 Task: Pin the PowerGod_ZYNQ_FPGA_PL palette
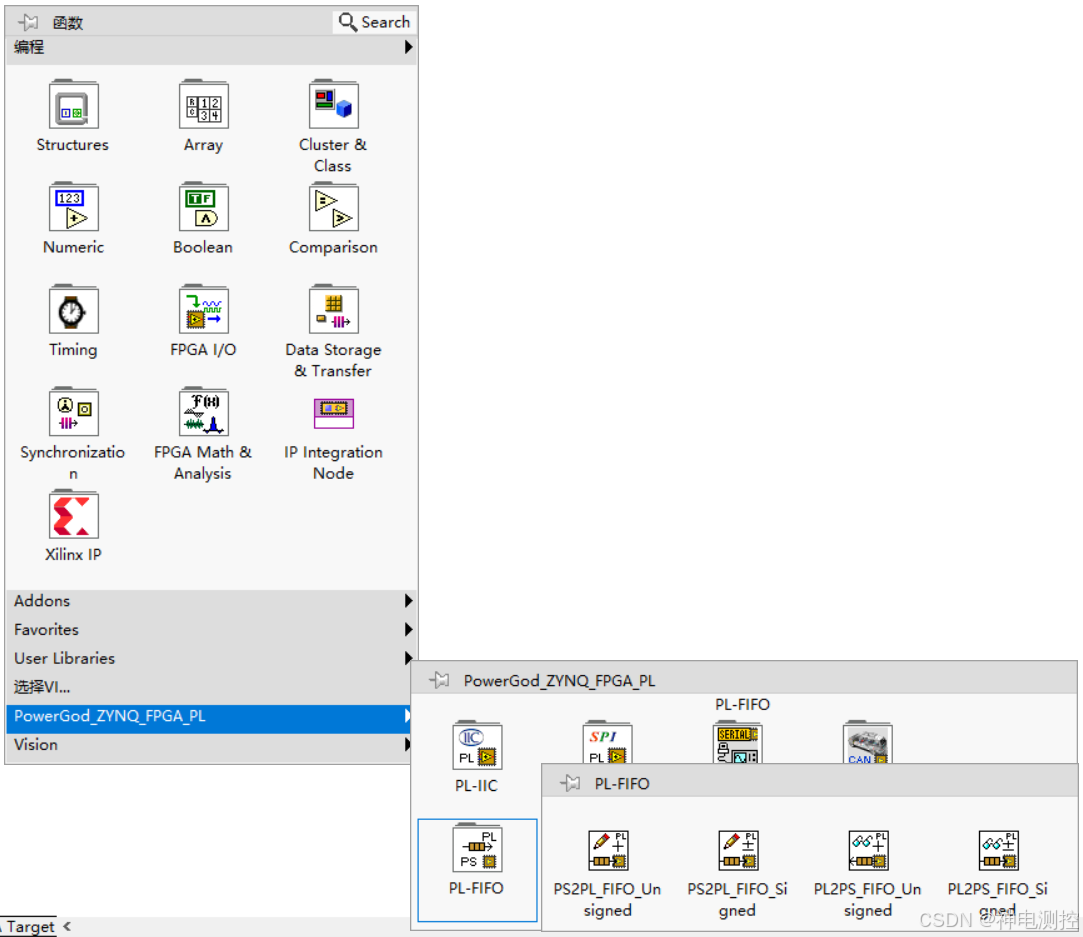(x=439, y=680)
